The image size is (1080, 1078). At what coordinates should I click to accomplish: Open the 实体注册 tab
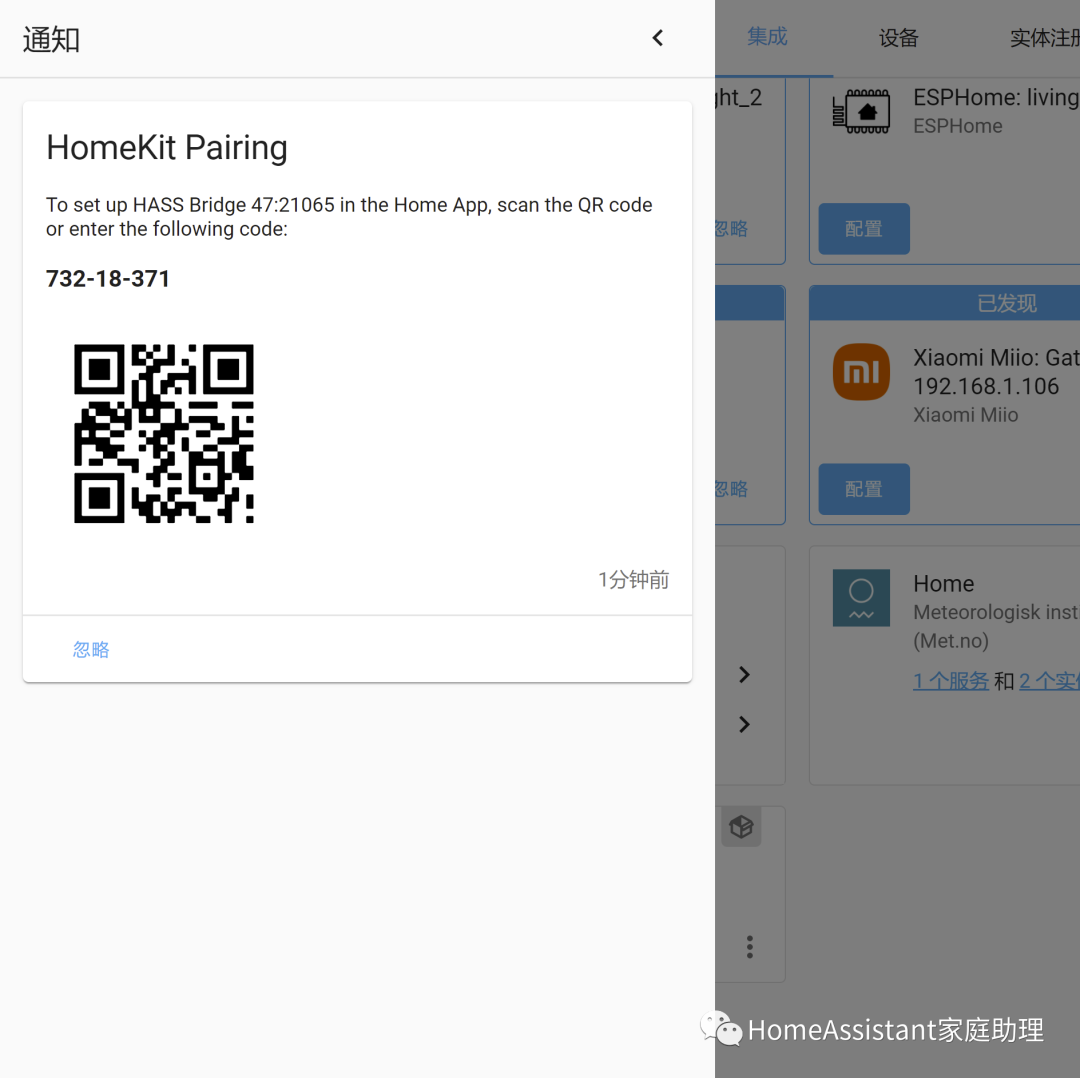coord(1044,38)
